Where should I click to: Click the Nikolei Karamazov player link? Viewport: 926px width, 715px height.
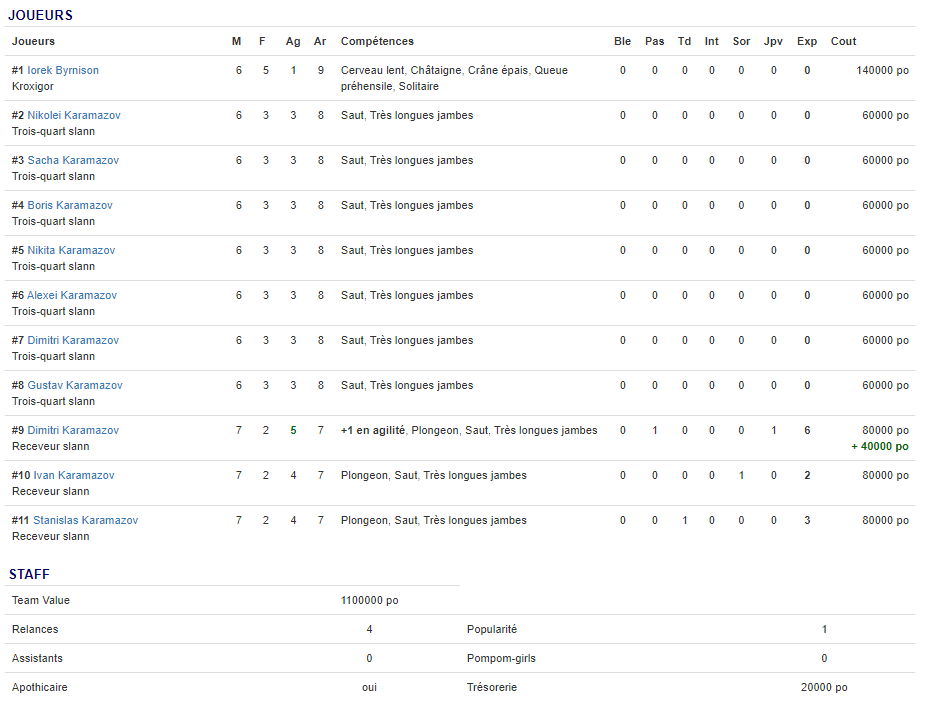click(74, 116)
